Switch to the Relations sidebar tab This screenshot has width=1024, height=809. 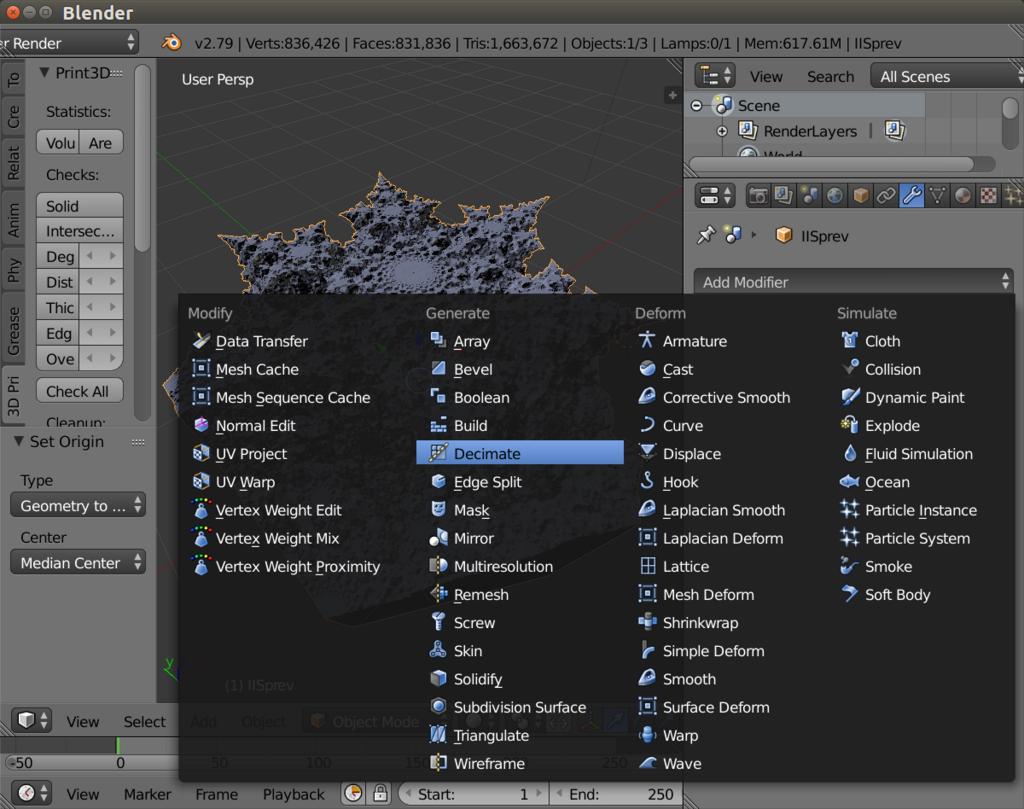pos(13,163)
